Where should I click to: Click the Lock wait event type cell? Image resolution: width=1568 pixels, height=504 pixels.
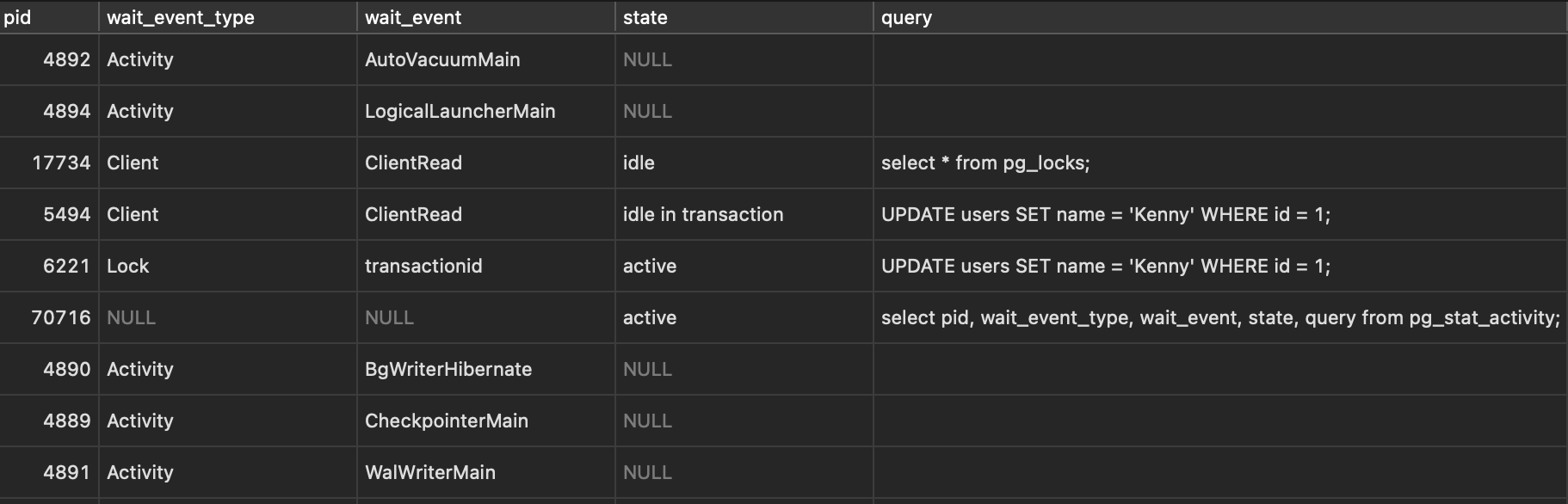pos(128,266)
